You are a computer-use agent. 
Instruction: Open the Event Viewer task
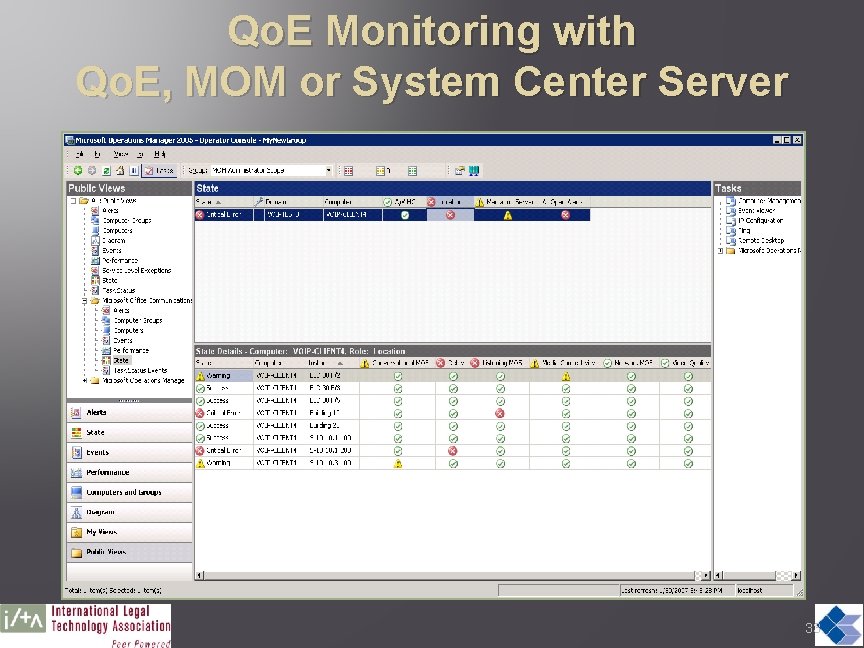758,209
